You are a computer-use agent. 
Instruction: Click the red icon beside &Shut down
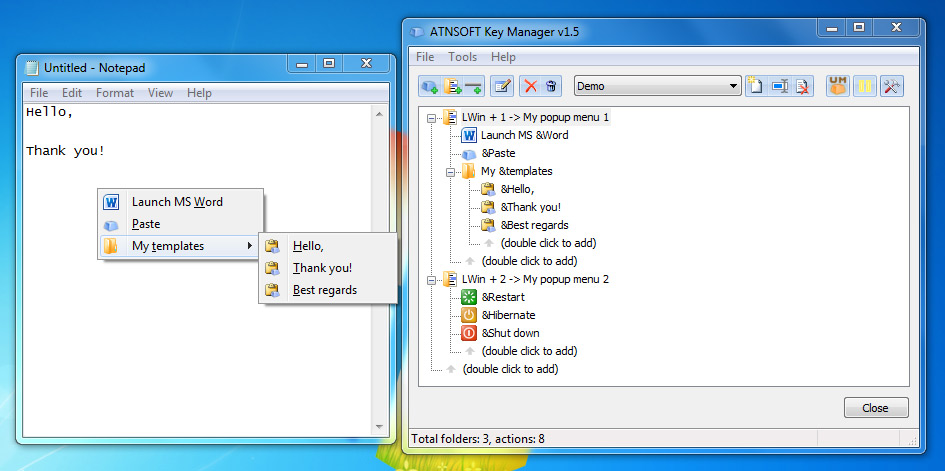tap(468, 333)
